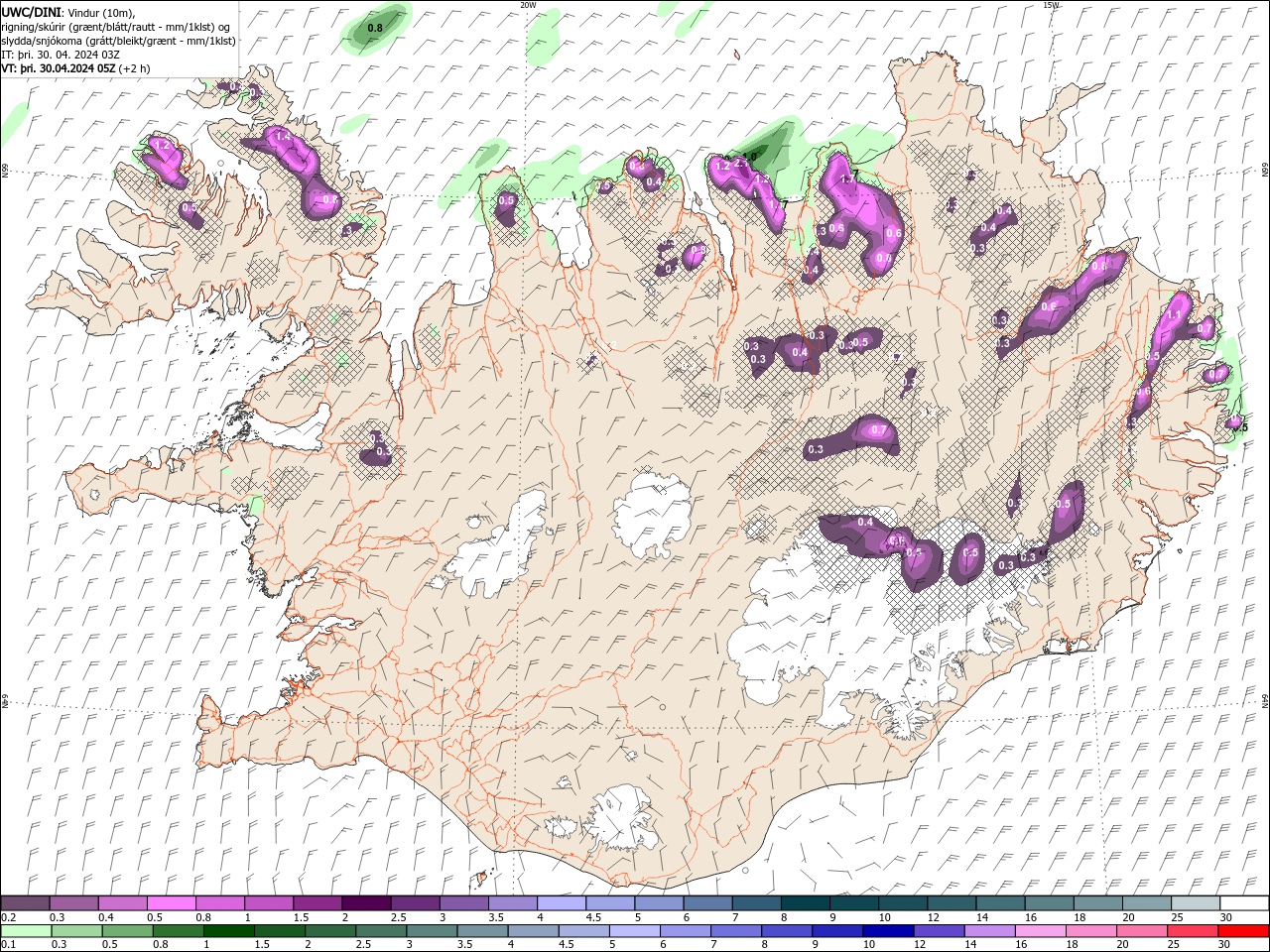Image resolution: width=1270 pixels, height=952 pixels.
Task: Pick the medium green 0.5–0.8 rain legend swatch
Action: [128, 930]
